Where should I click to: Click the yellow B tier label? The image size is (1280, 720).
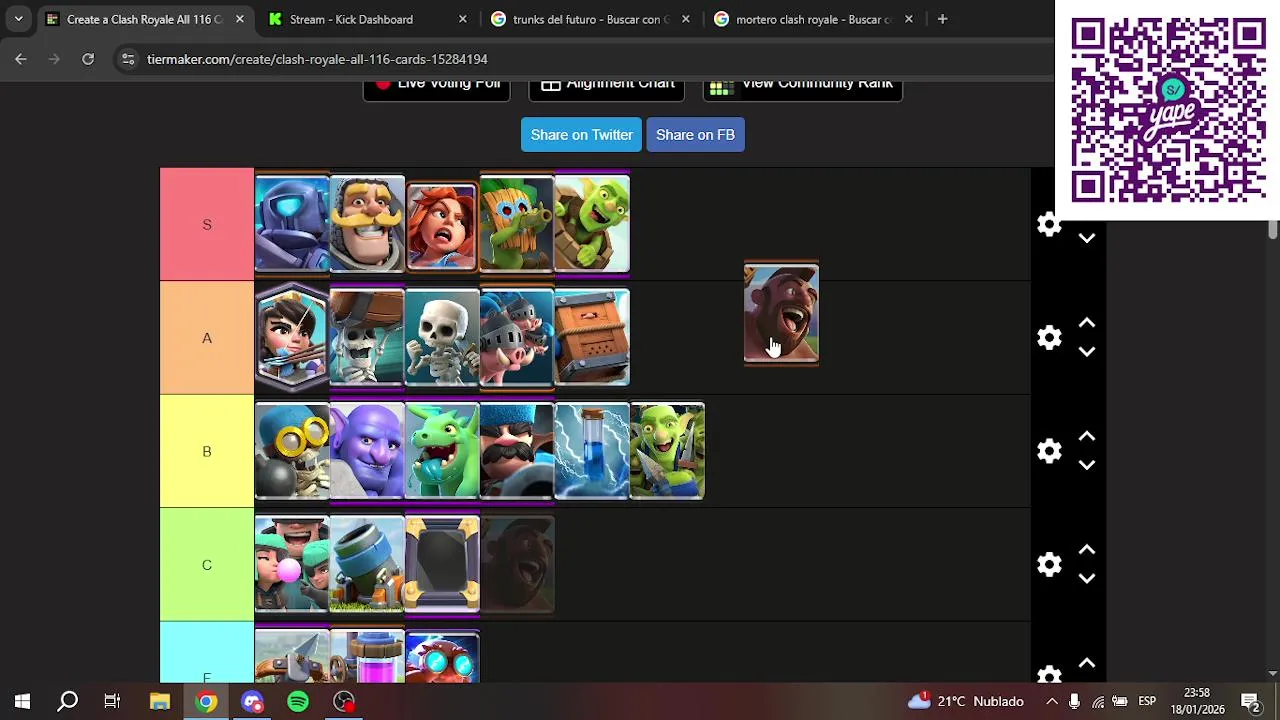click(x=207, y=451)
